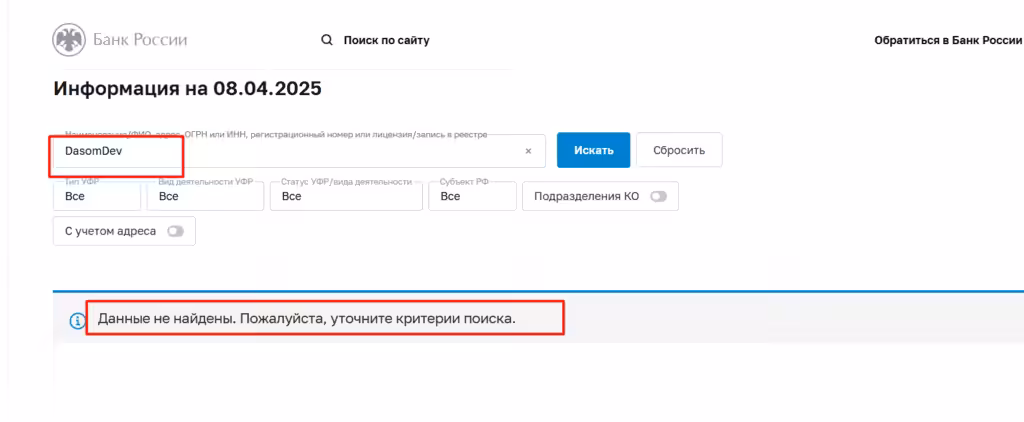Click the Информация на 08.04.2025 heading
1024x422 pixels.
[x=187, y=89]
